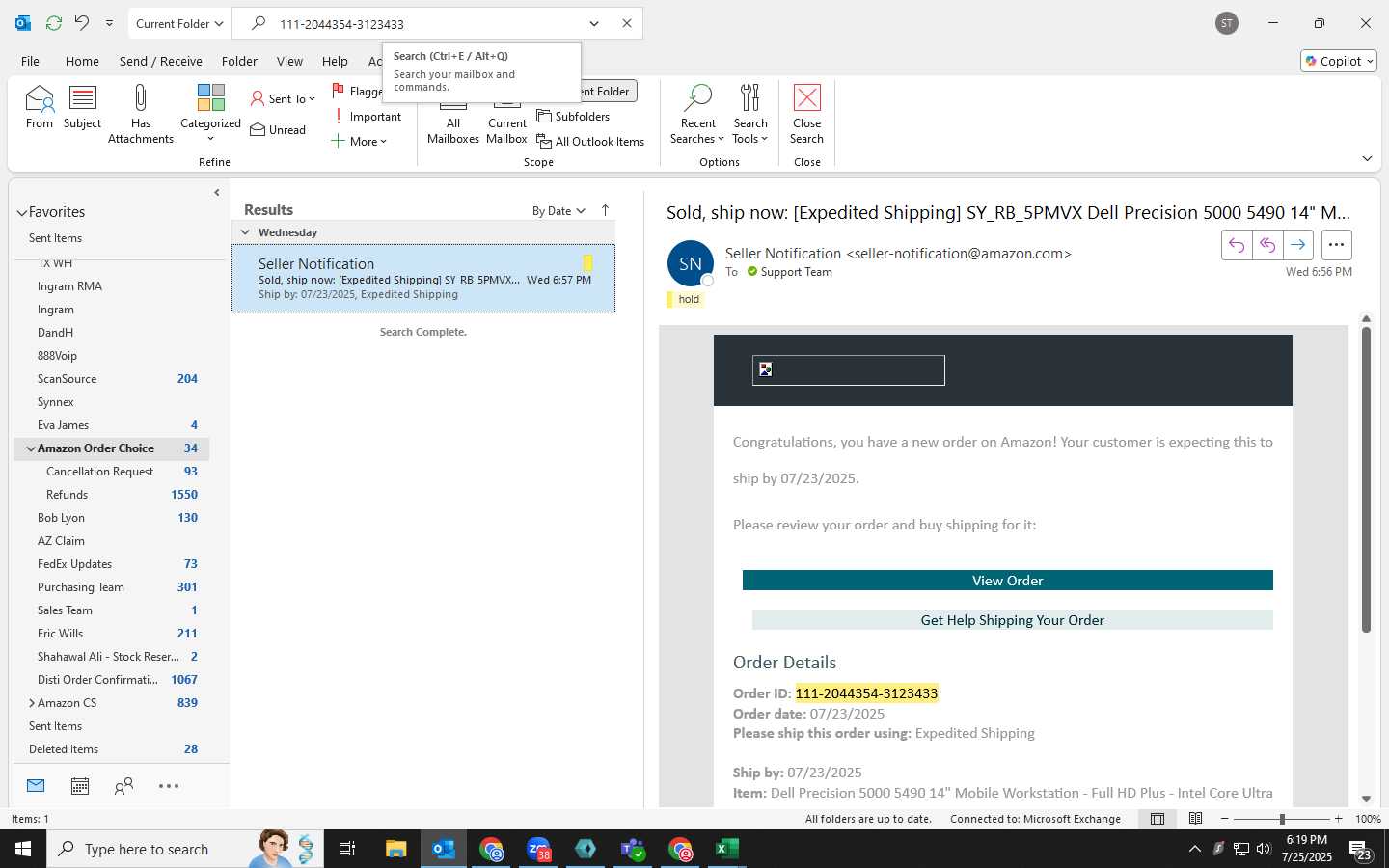Viewport: 1389px width, 868px height.
Task: Open the Send / Receive tab
Action: (161, 61)
